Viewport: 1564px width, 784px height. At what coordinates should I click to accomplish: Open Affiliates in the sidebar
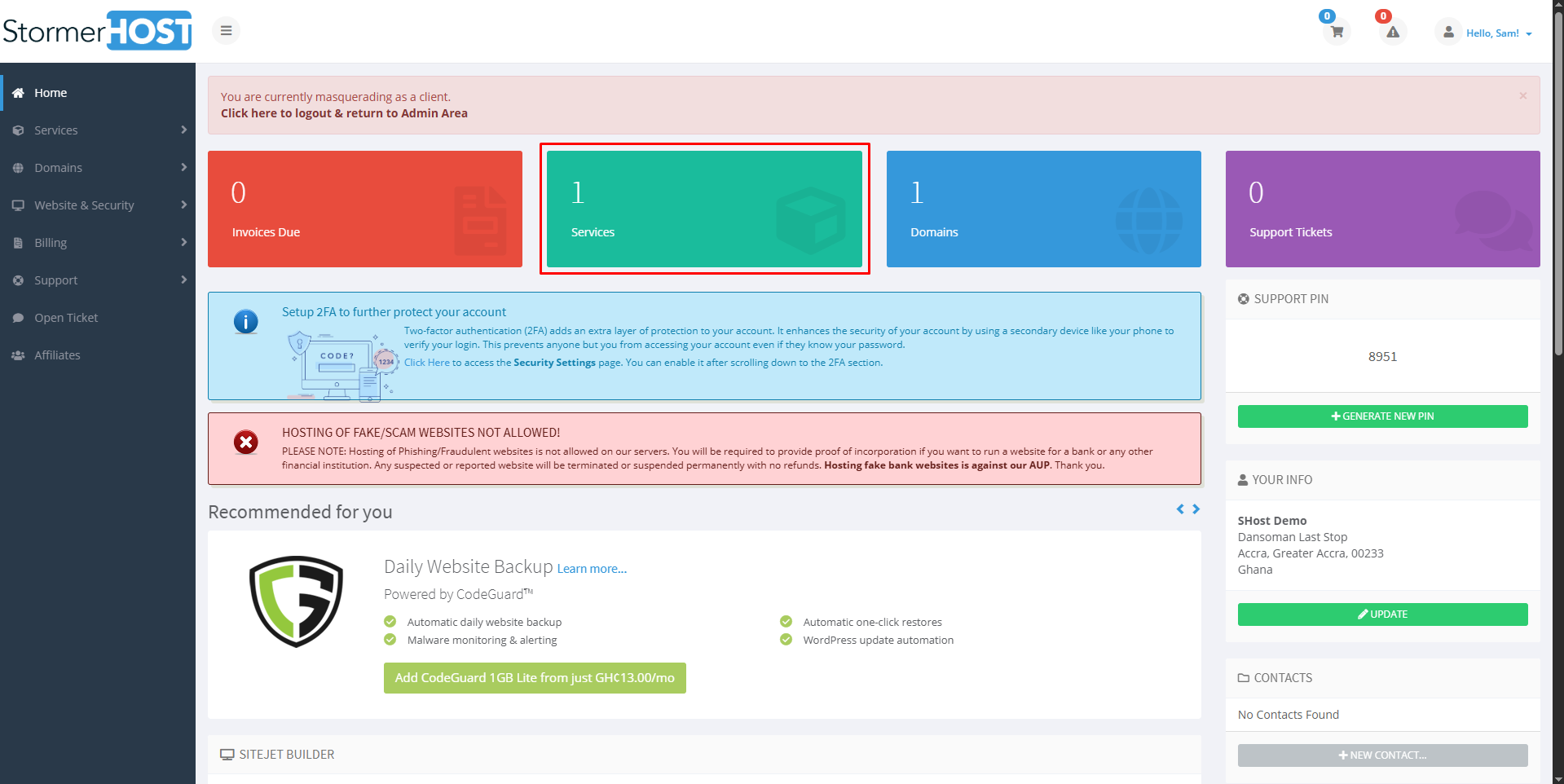click(98, 355)
